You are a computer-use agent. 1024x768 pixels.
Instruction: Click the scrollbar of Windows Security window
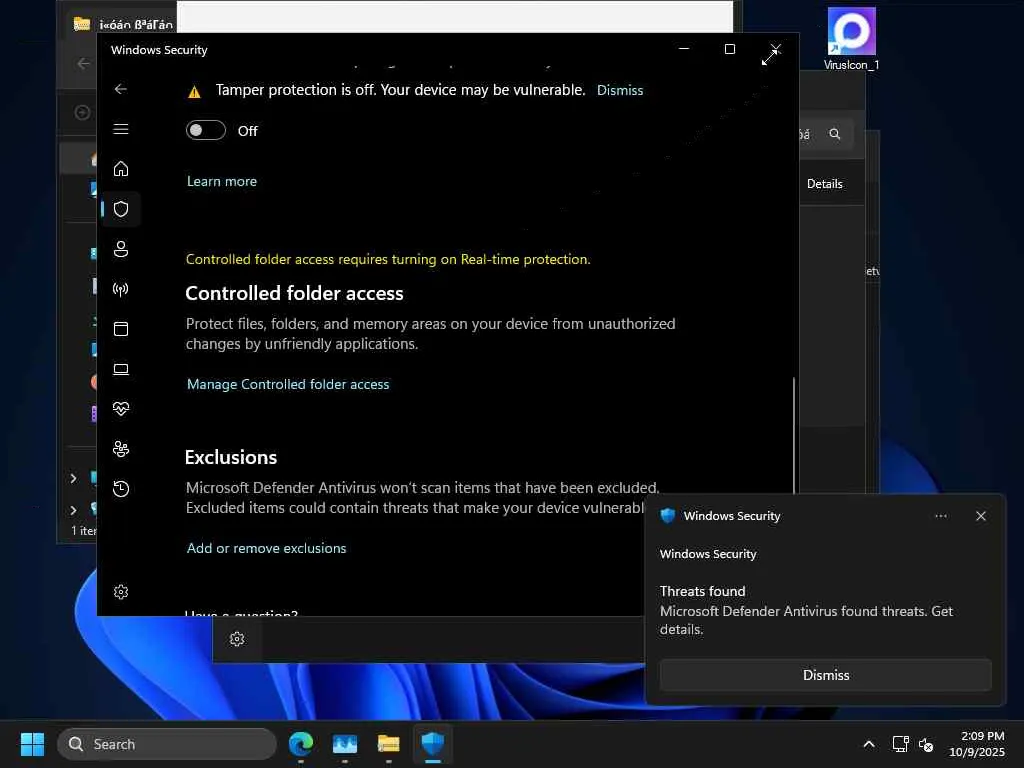(x=793, y=434)
